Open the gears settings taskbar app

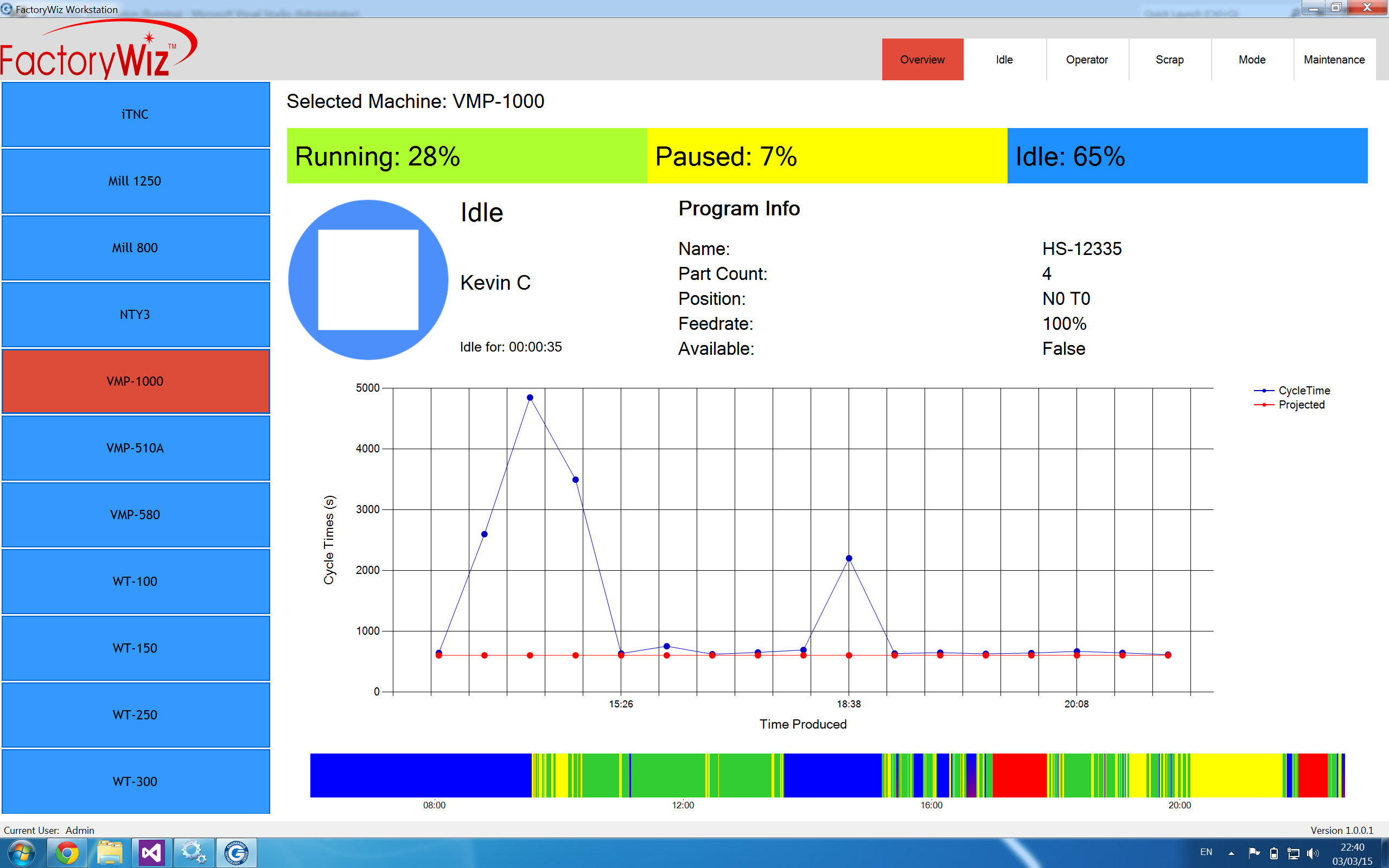point(194,853)
